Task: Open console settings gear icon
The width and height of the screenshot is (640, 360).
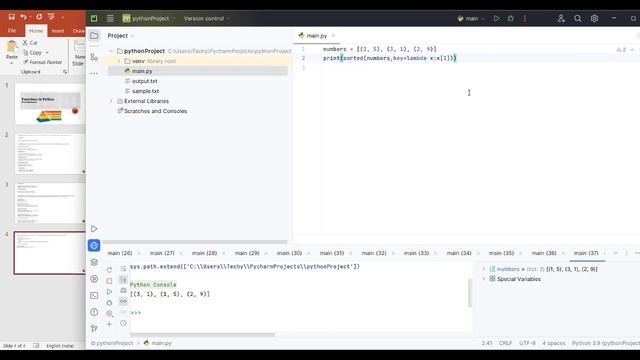Action: (109, 313)
